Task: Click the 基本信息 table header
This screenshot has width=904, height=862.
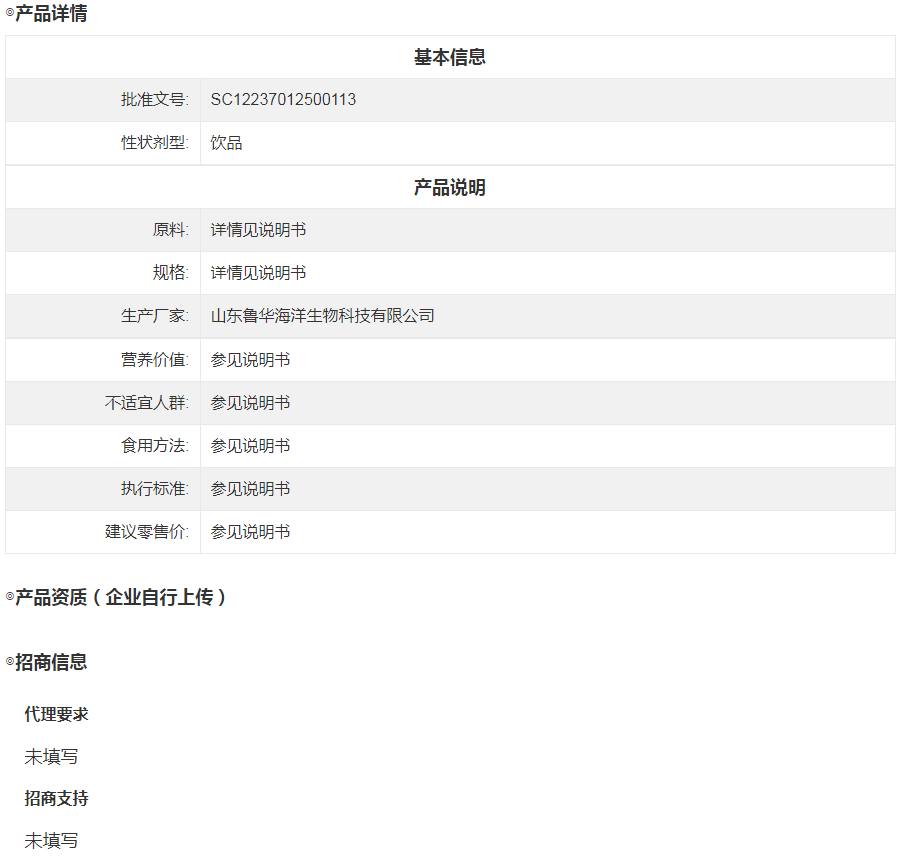Action: 450,57
